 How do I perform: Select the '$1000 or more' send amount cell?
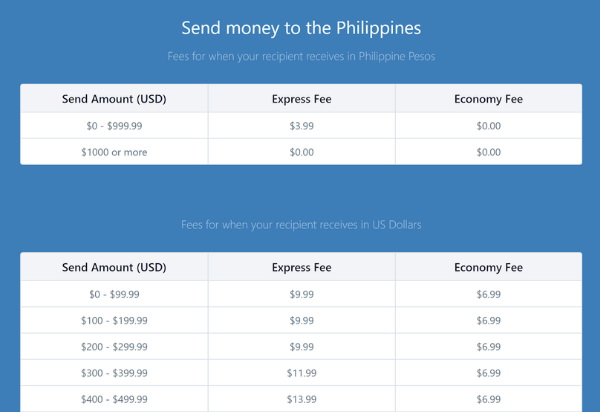[x=114, y=152]
